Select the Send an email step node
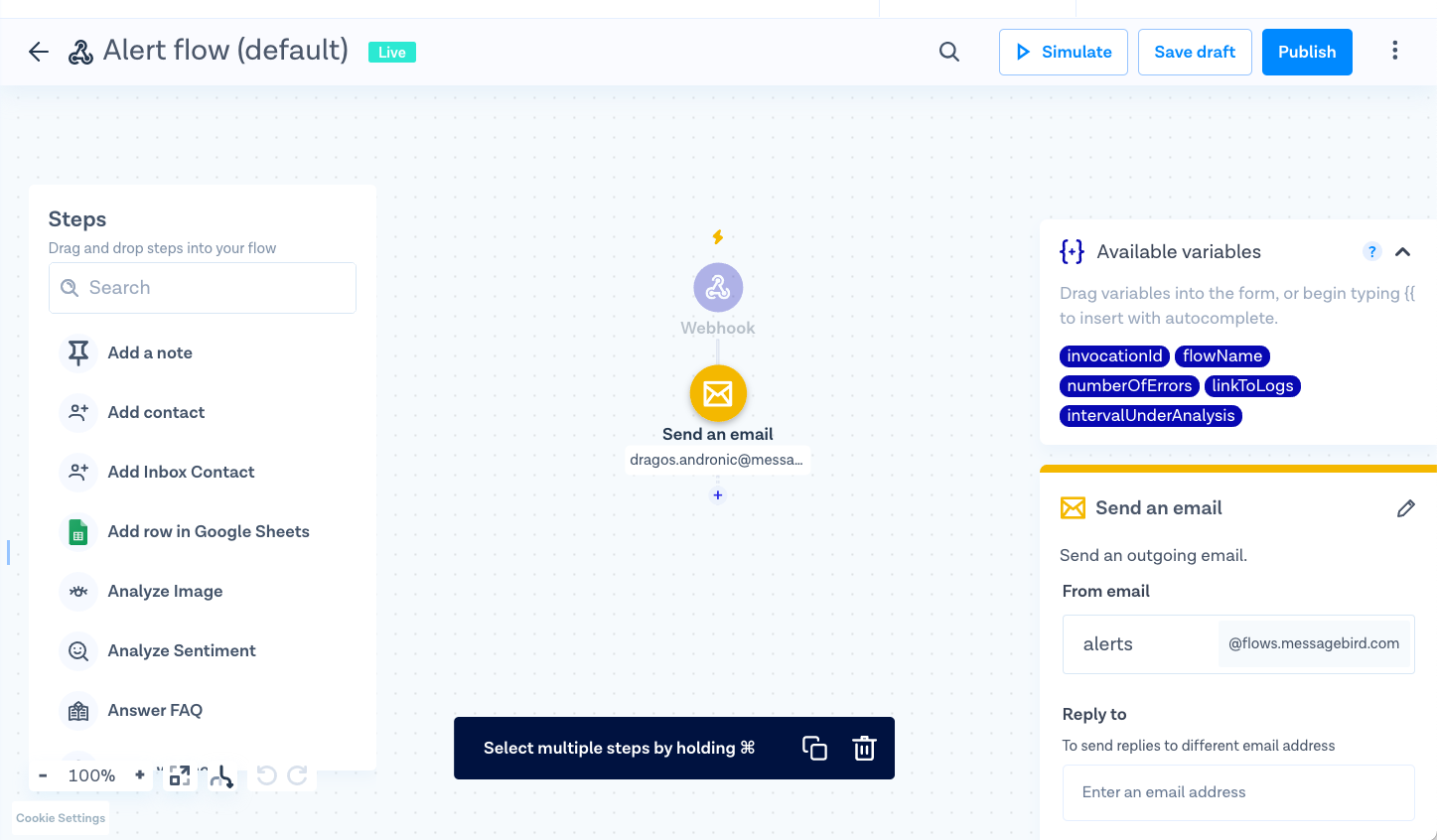The width and height of the screenshot is (1437, 840). 718,394
